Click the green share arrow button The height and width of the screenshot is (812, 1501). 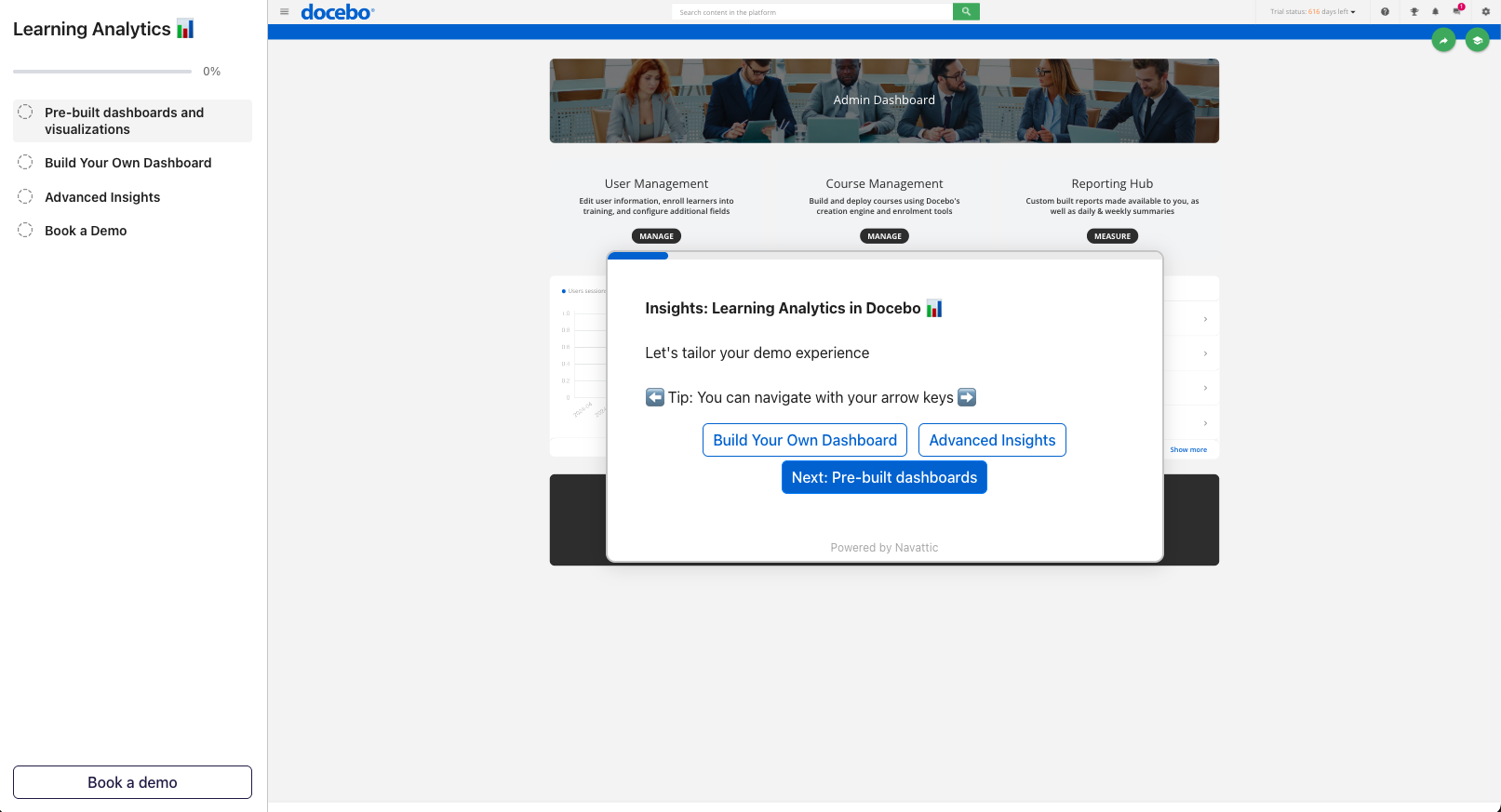pos(1443,40)
